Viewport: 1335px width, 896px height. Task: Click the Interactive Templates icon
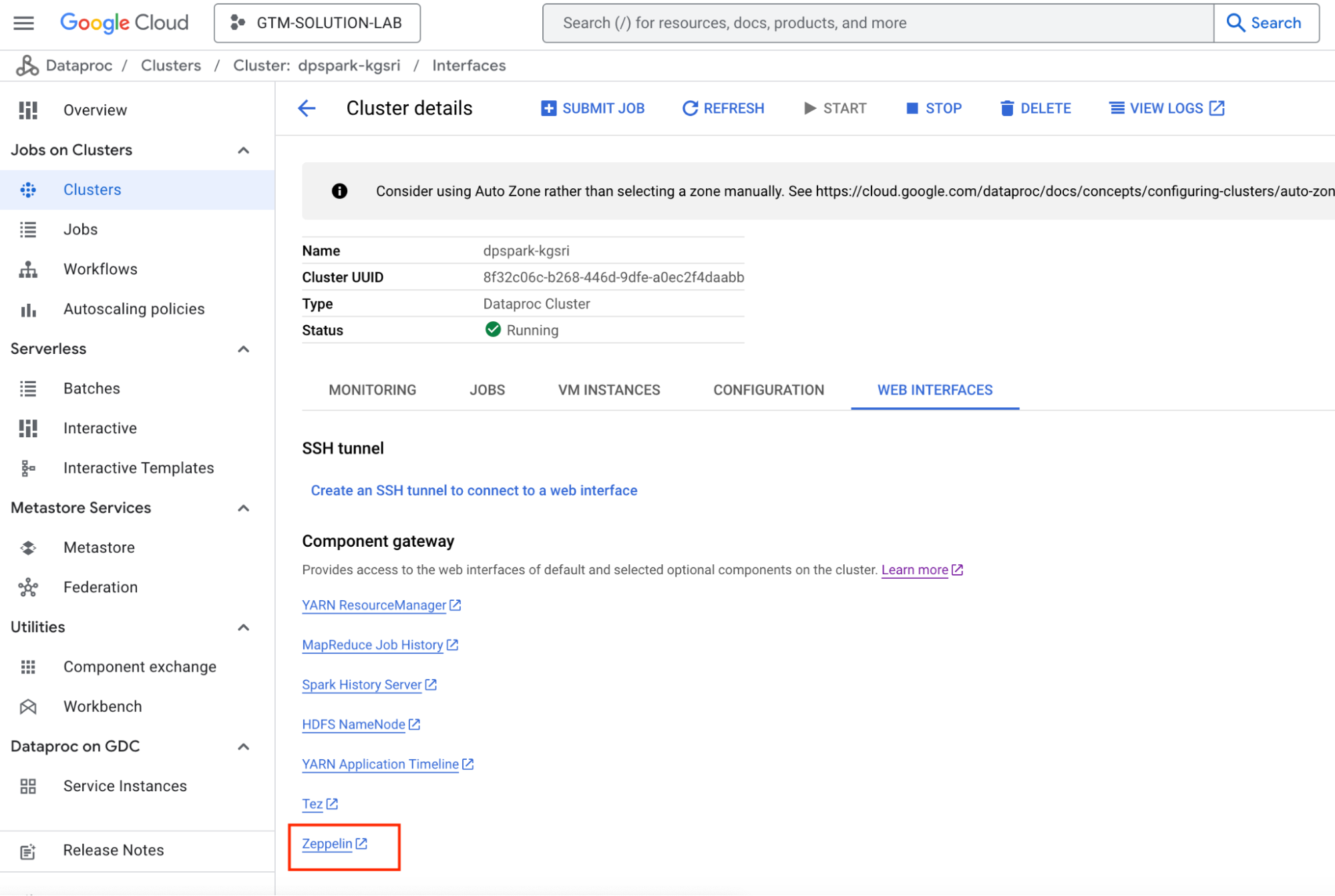pyautogui.click(x=28, y=468)
